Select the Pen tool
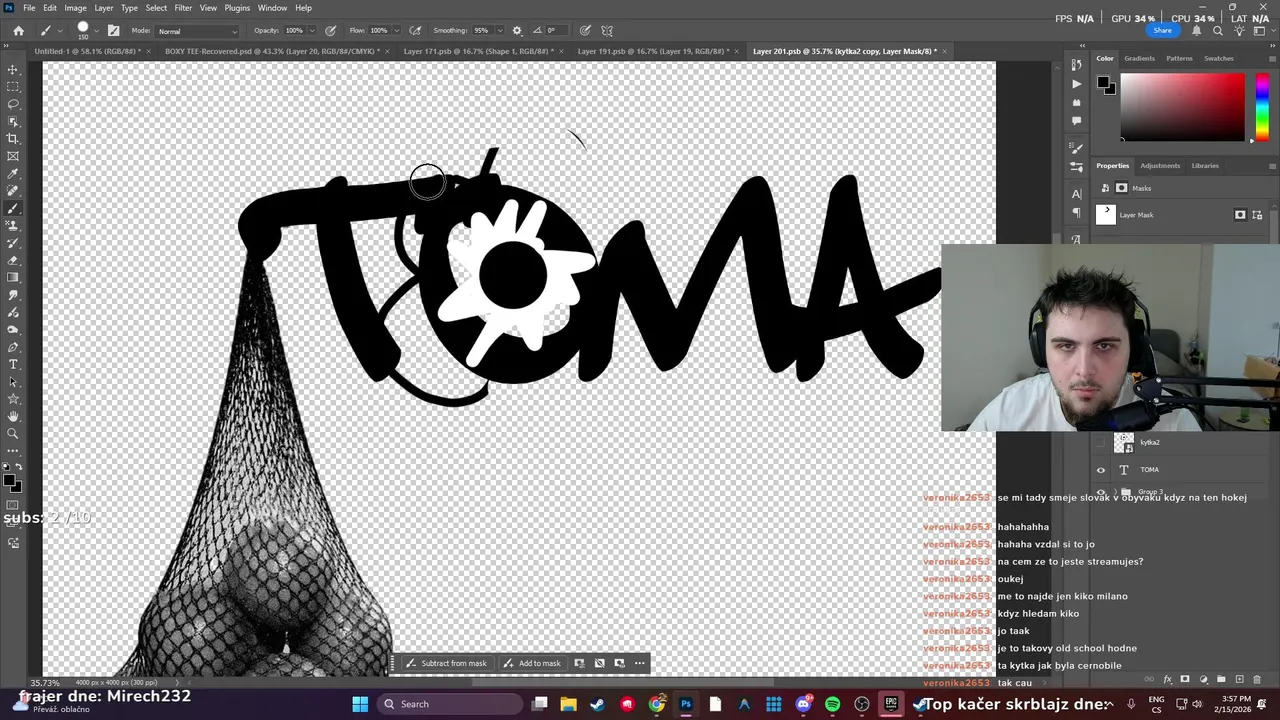This screenshot has height=720, width=1280. click(13, 347)
